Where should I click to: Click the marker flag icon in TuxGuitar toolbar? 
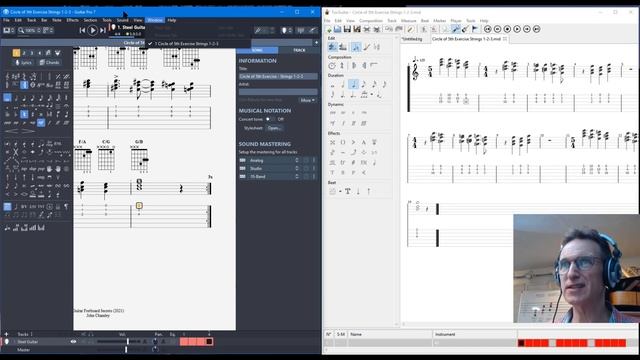tap(475, 29)
